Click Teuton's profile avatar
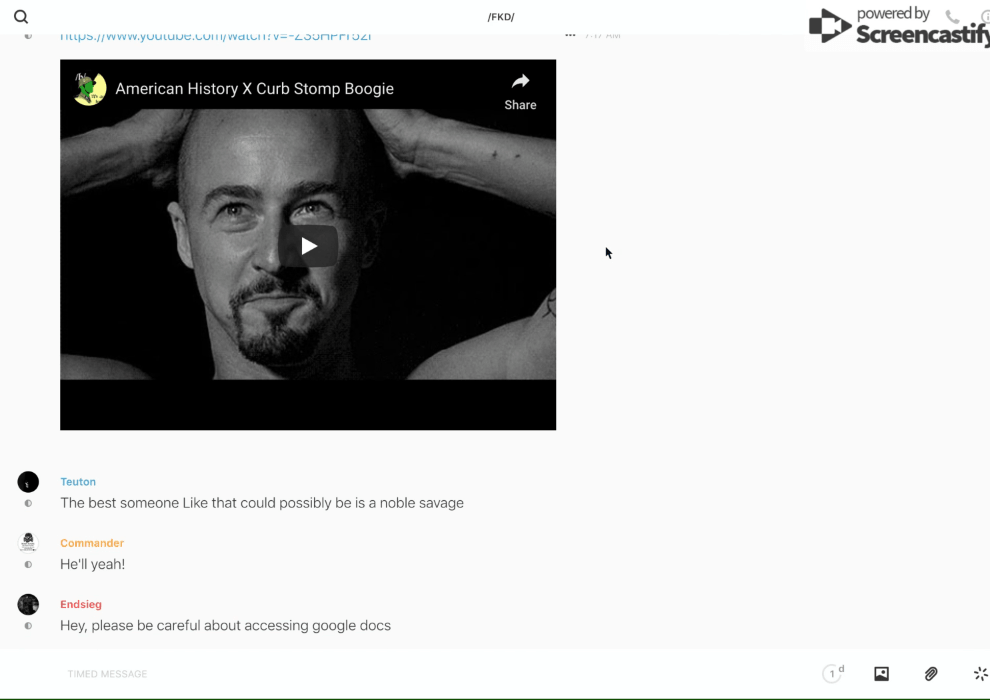The width and height of the screenshot is (990, 700). 28,482
